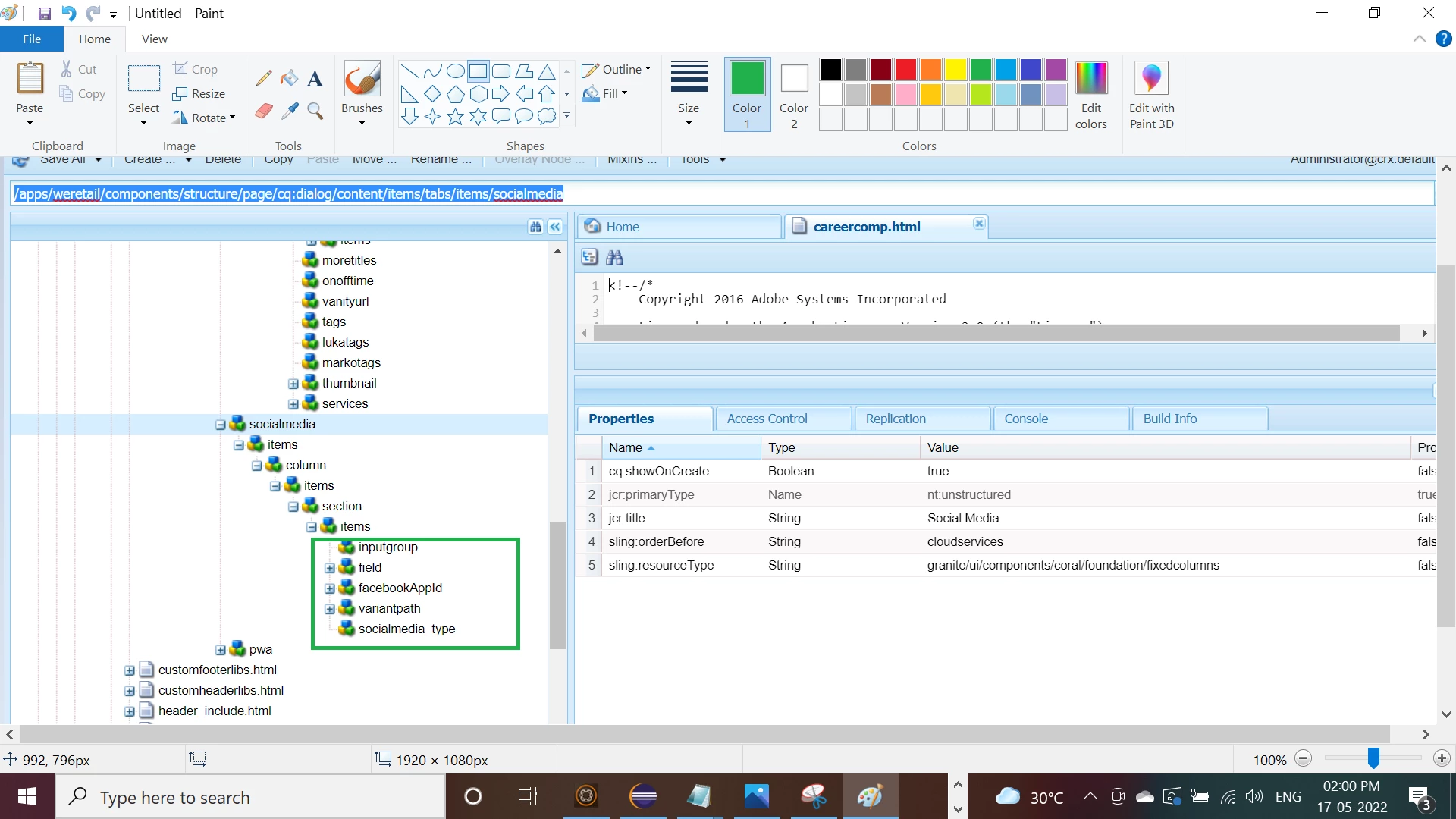This screenshot has height=819, width=1456.
Task: Select the Oval shape
Action: [455, 71]
